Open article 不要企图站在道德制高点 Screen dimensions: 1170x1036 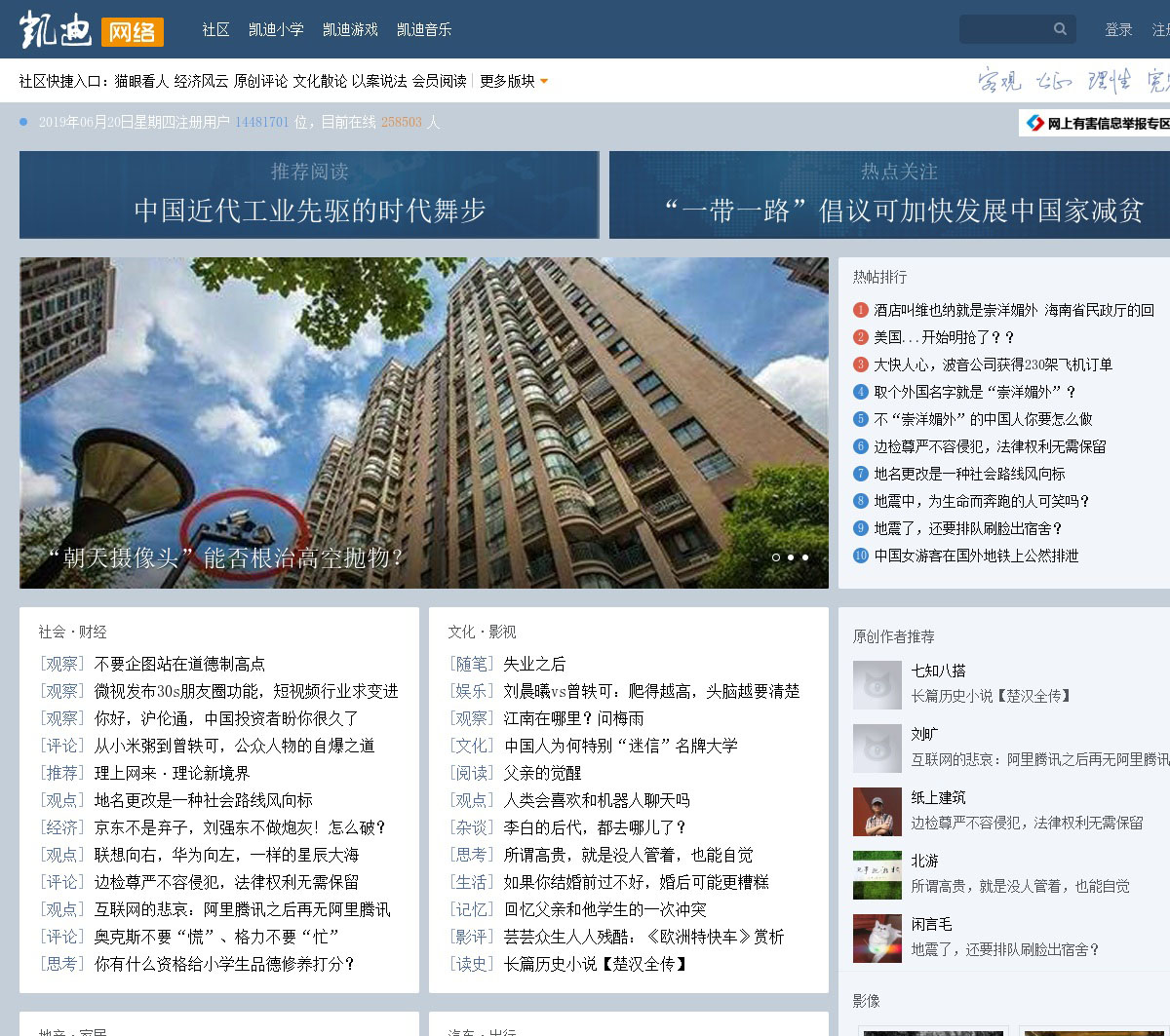[179, 664]
